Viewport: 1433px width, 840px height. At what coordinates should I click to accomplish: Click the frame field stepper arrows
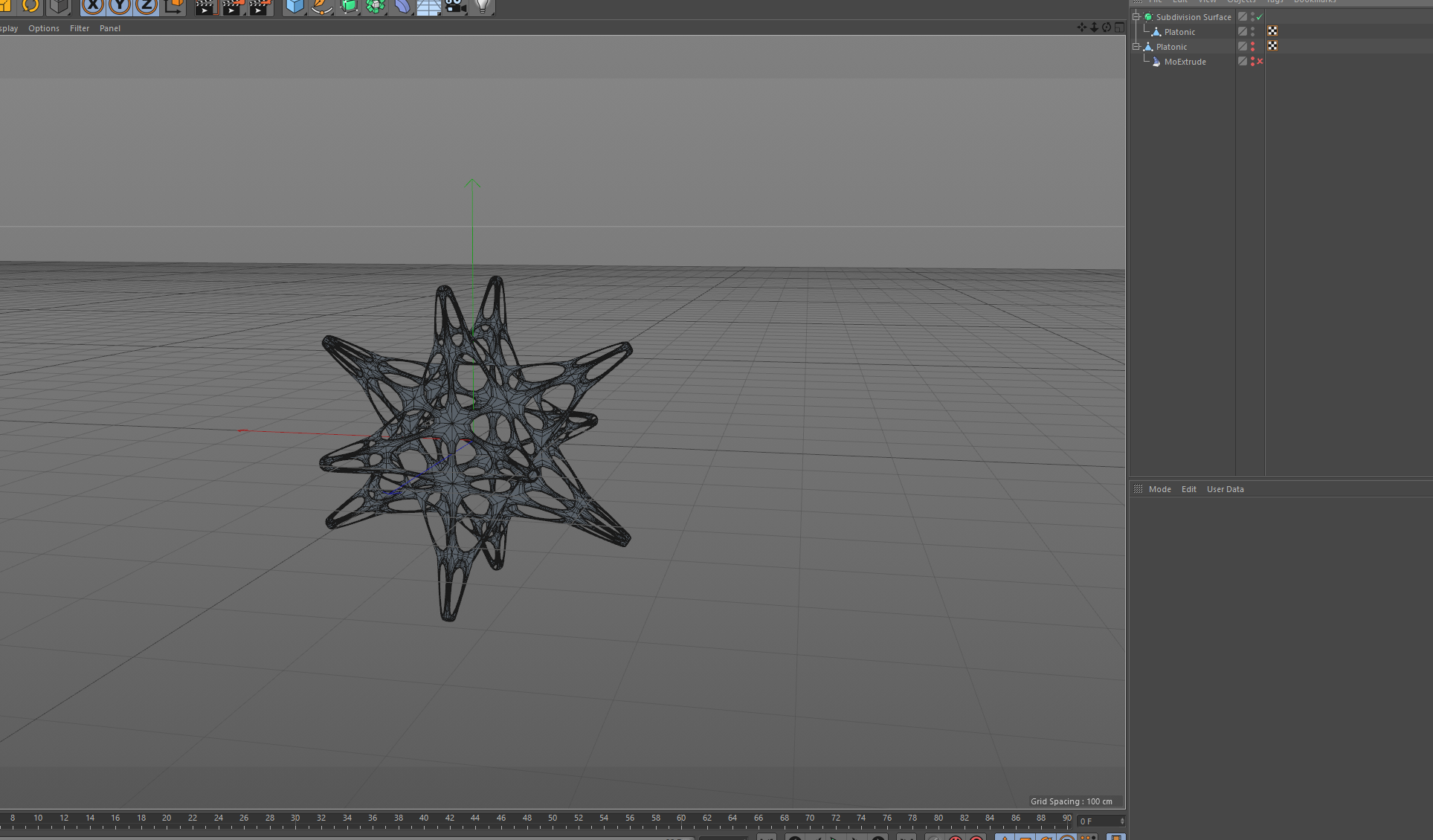pyautogui.click(x=1122, y=821)
